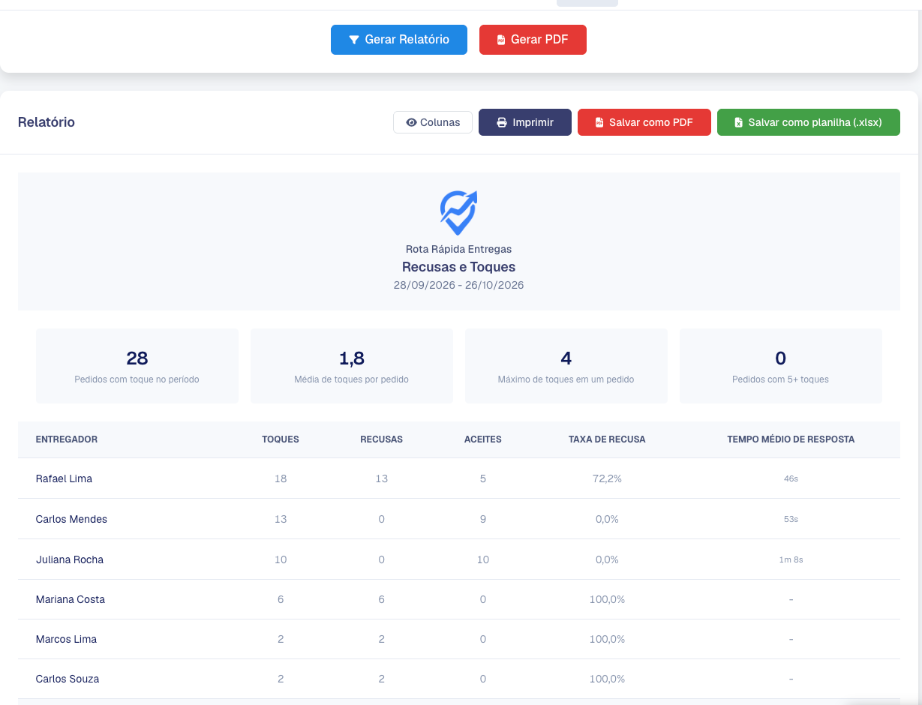Click the spreadsheet icon in Salvar como planilha
Viewport: 922px width, 705px height.
point(739,122)
